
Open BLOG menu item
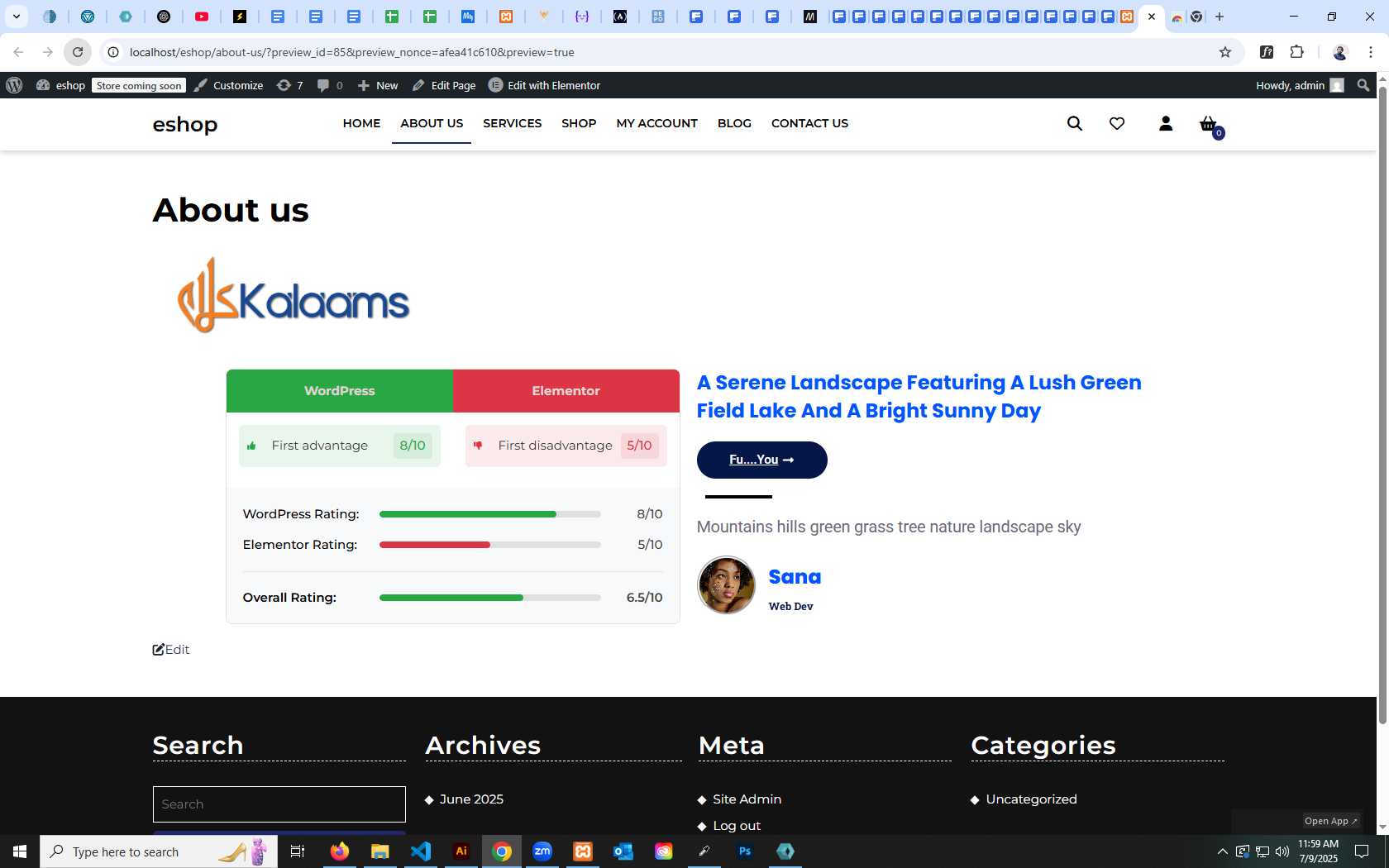(x=734, y=123)
